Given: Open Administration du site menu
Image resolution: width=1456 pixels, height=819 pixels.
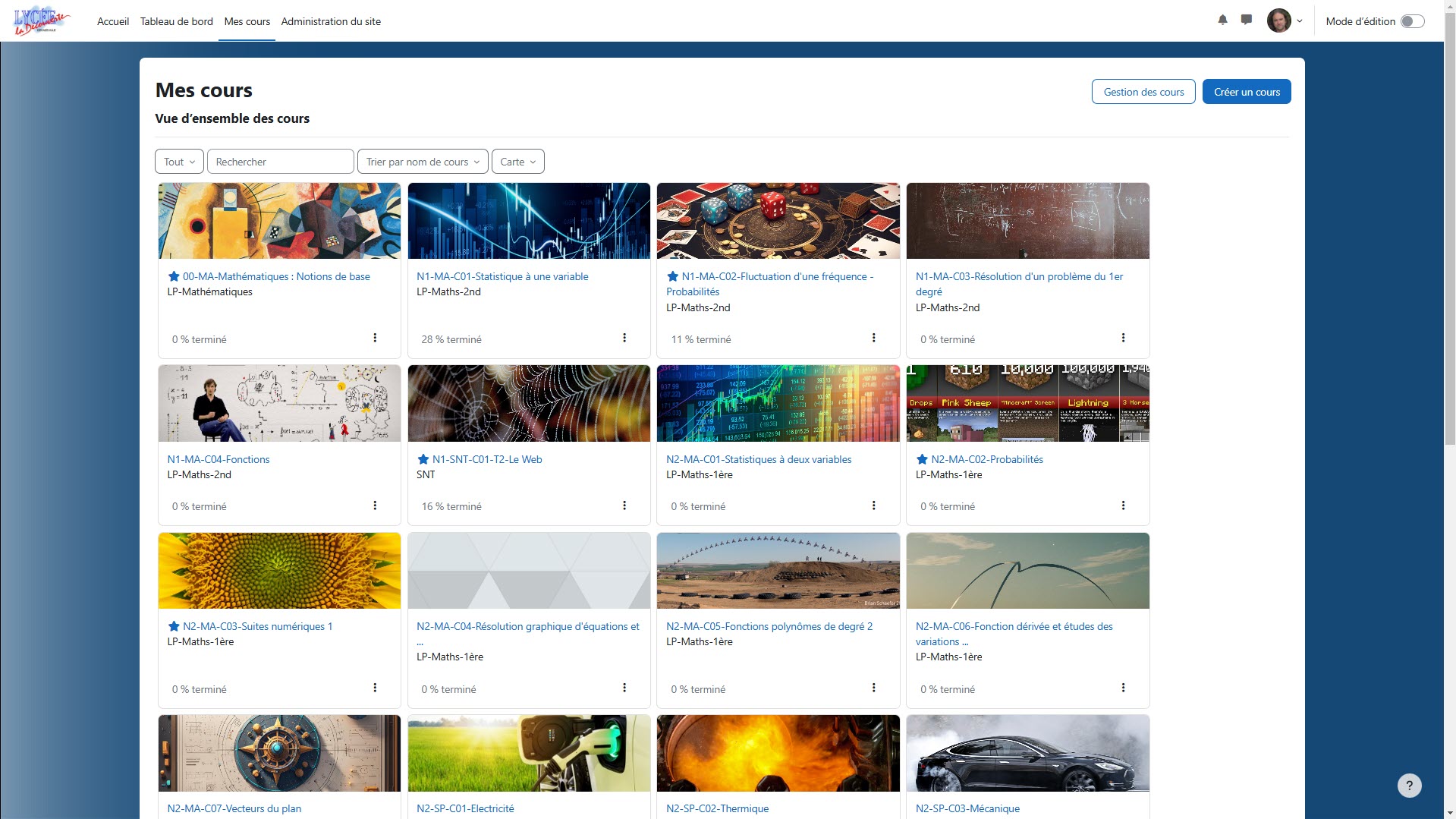Looking at the screenshot, I should click(331, 21).
